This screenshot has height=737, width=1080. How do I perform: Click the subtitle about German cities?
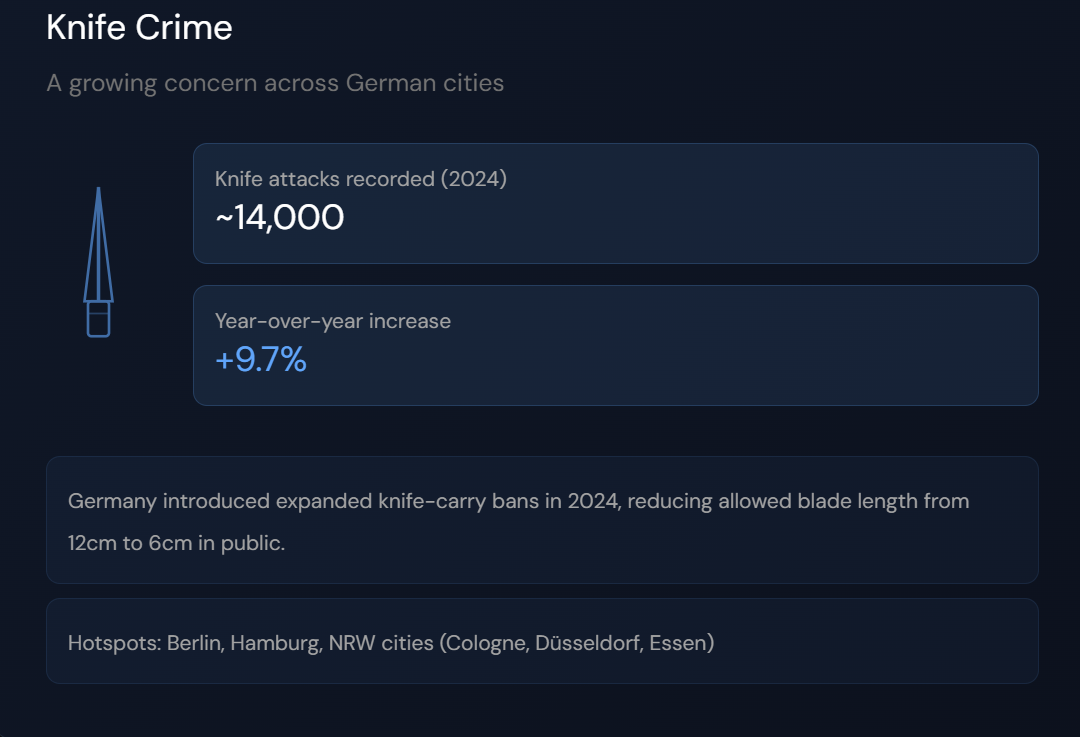275,83
